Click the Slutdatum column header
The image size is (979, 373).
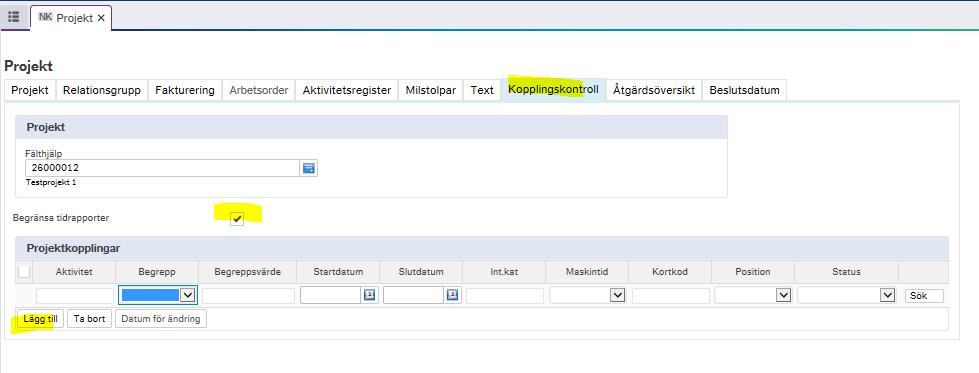click(421, 272)
